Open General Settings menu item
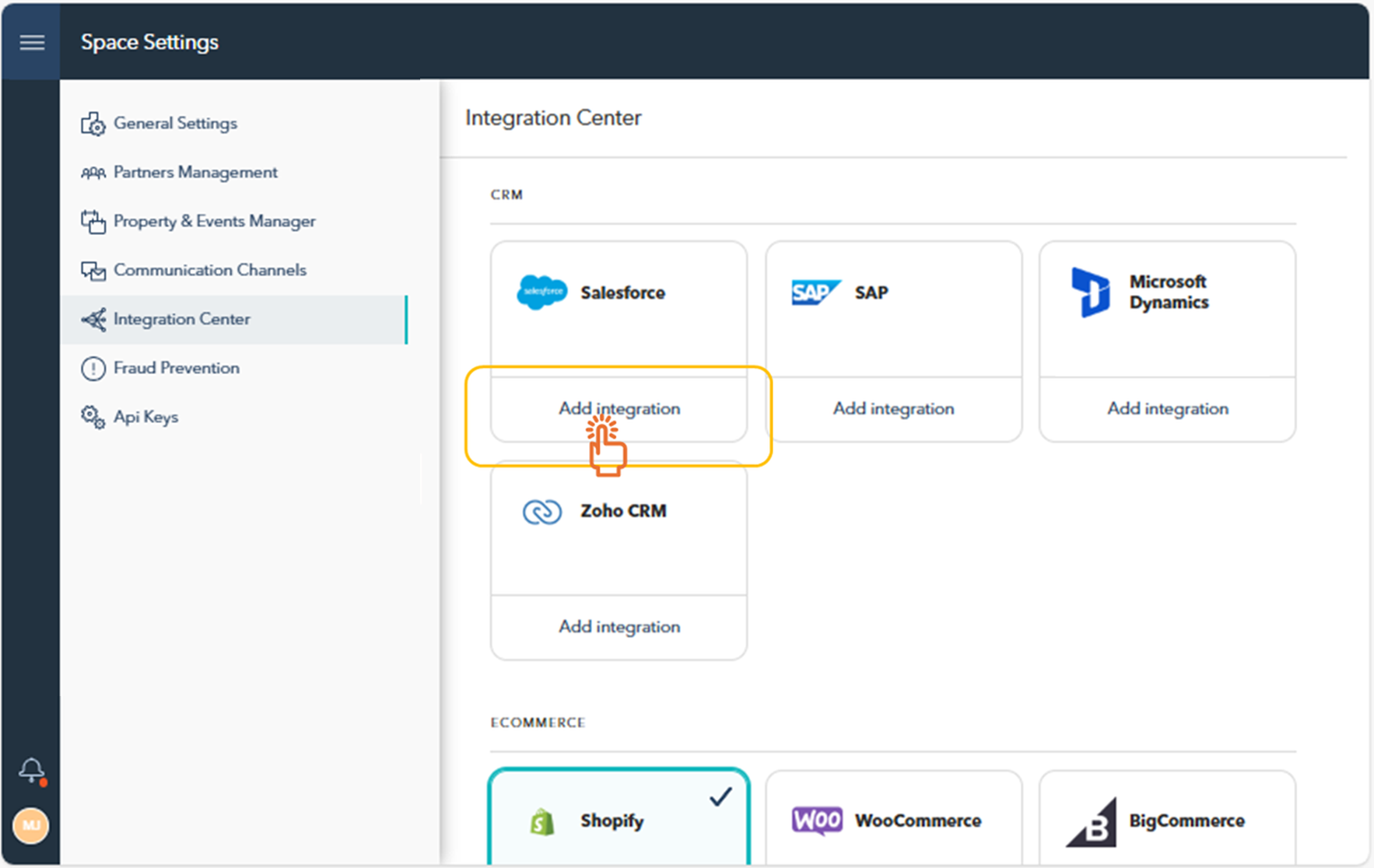1374x868 pixels. (x=233, y=124)
